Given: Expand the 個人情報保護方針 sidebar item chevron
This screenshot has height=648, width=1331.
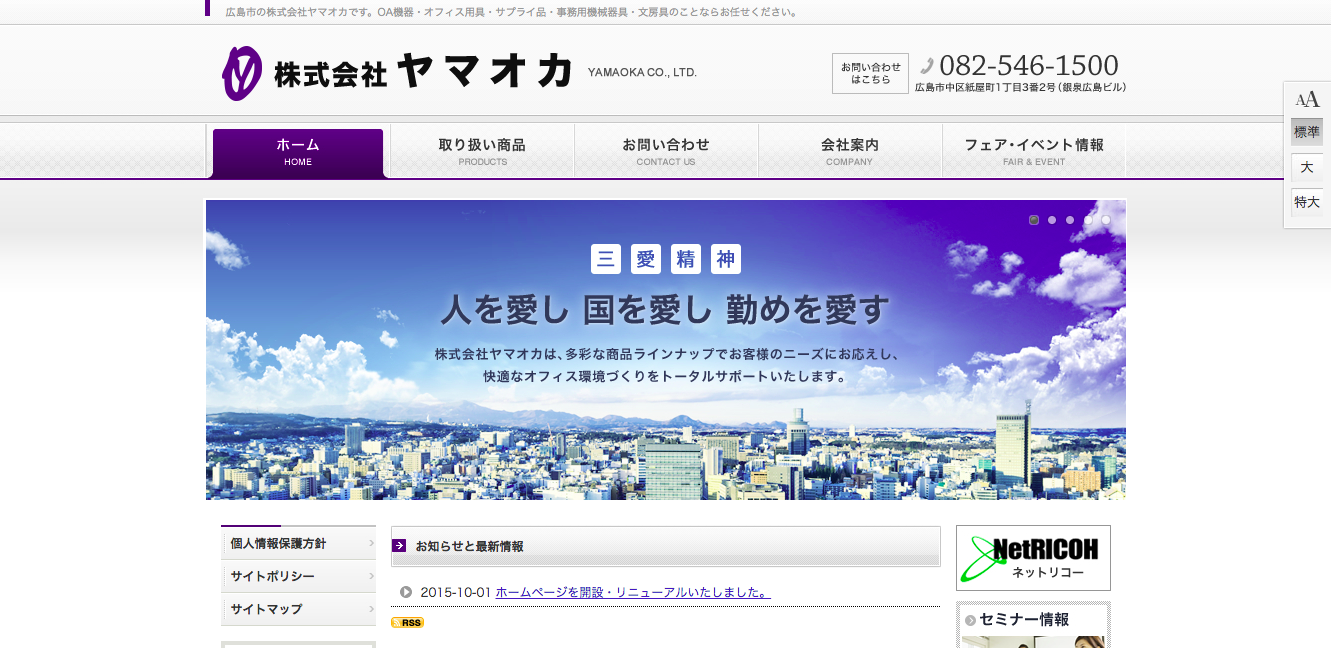Looking at the screenshot, I should point(371,543).
